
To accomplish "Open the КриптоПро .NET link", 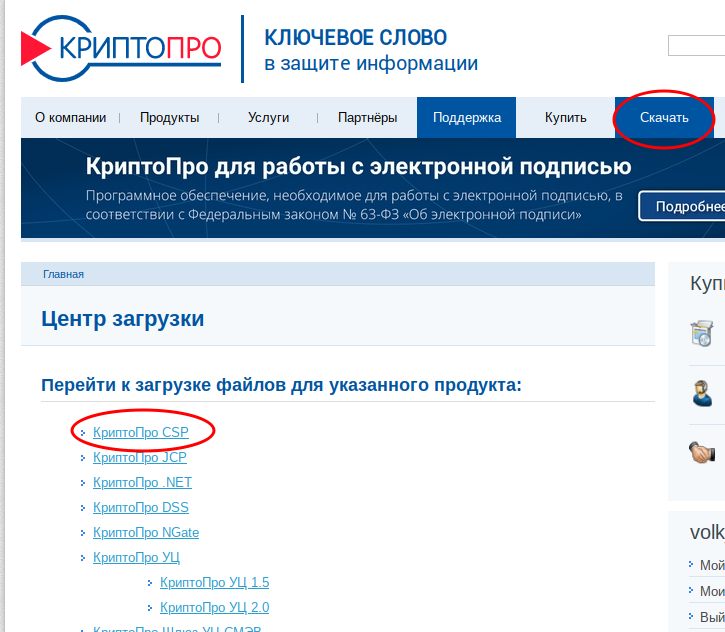I will [x=142, y=482].
